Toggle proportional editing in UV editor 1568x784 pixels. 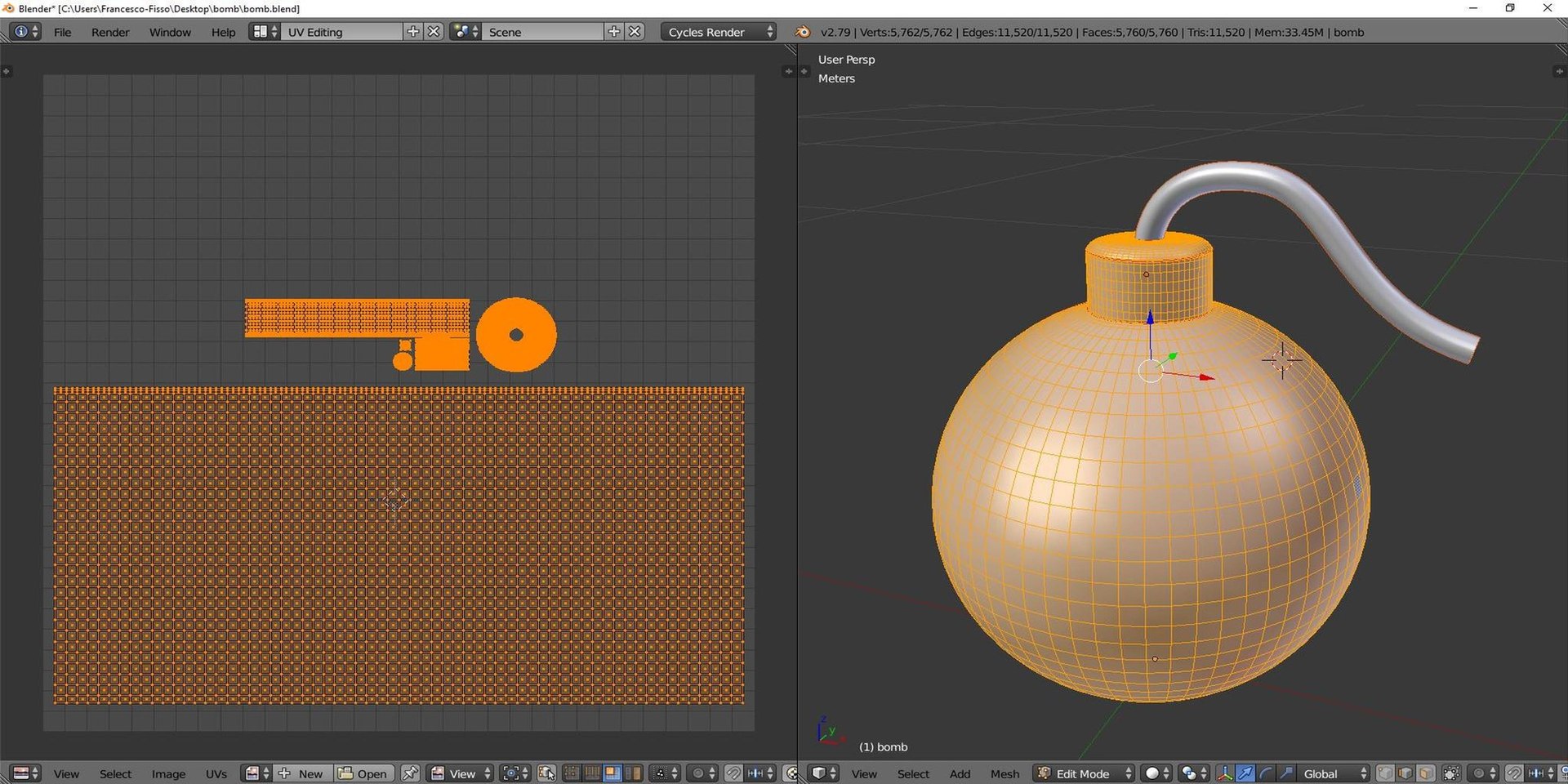coord(702,773)
